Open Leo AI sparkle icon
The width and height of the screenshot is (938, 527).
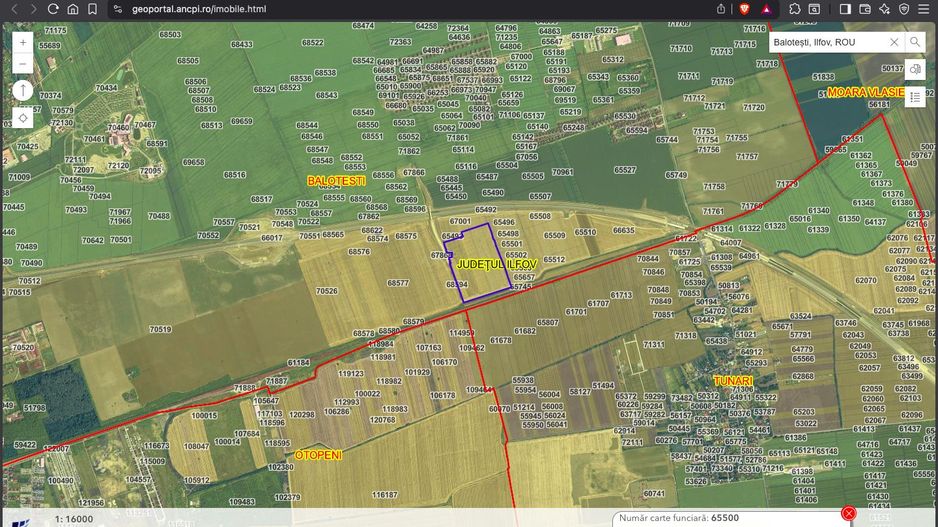884,9
